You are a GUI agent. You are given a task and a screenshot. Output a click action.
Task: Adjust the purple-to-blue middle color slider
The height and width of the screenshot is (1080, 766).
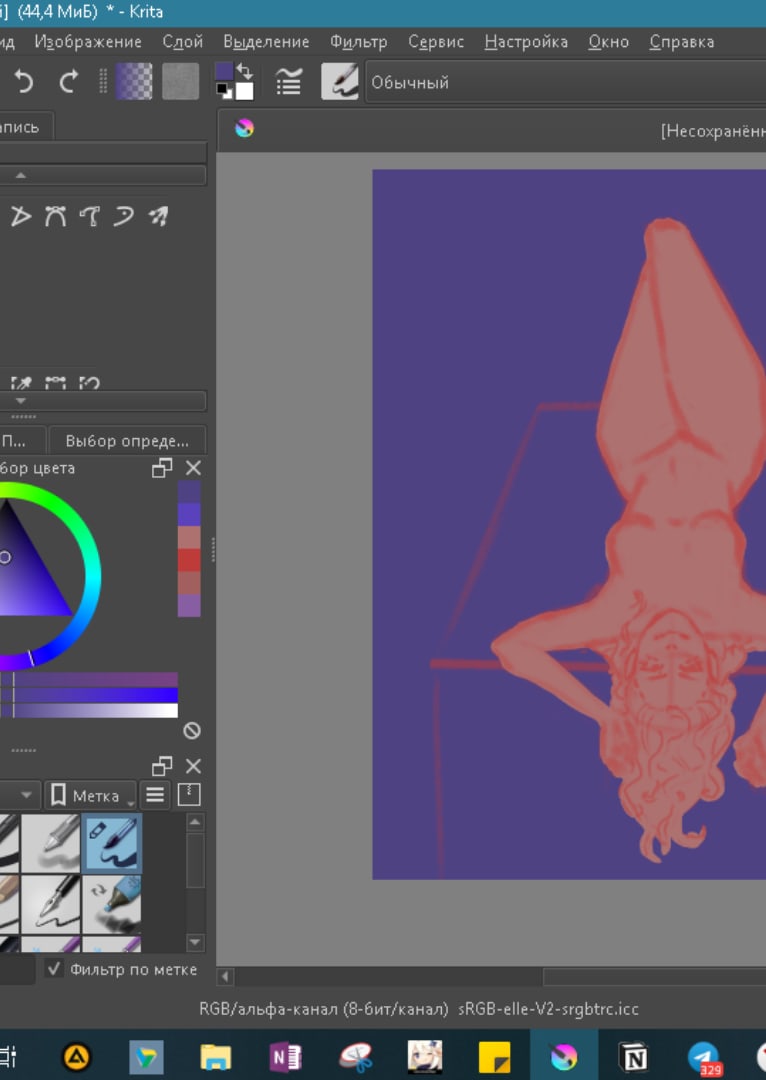tap(89, 695)
